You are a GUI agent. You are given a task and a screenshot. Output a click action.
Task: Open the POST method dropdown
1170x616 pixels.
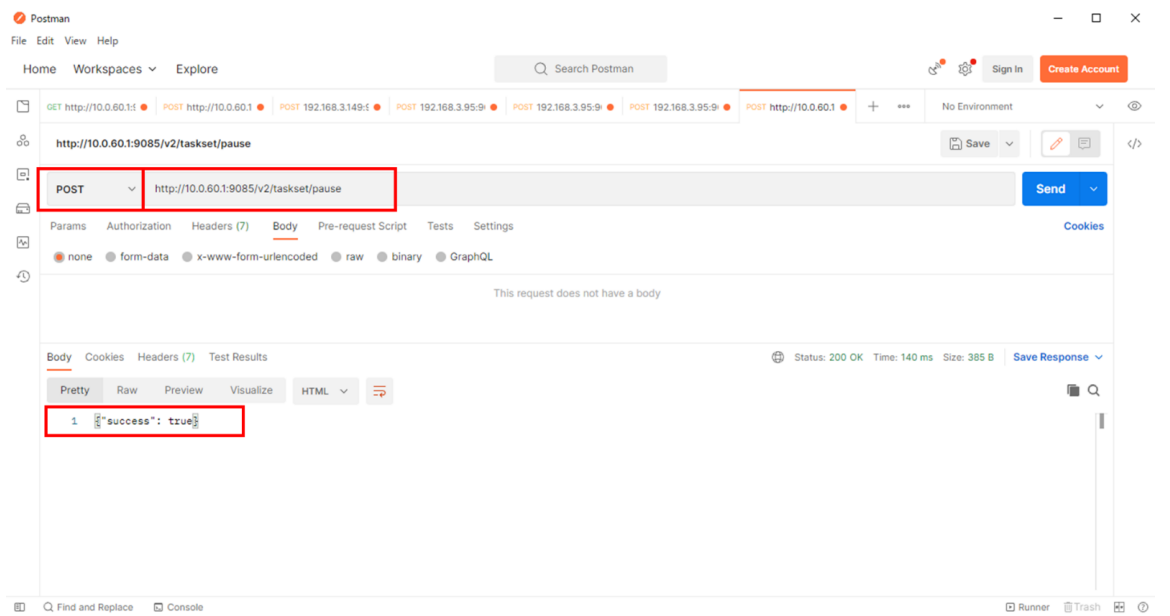(95, 189)
